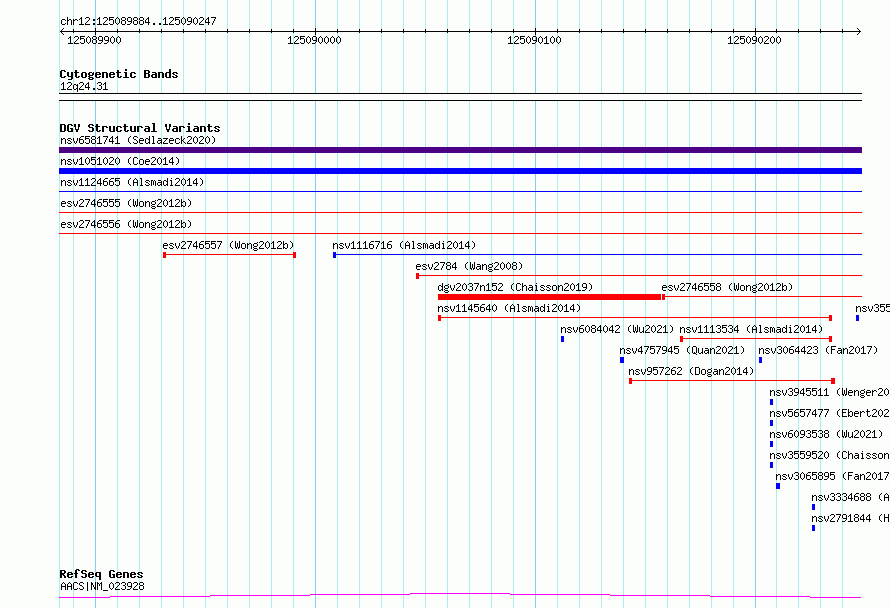Click the nsv3064423 (Fan2017) variant label

pyautogui.click(x=817, y=350)
